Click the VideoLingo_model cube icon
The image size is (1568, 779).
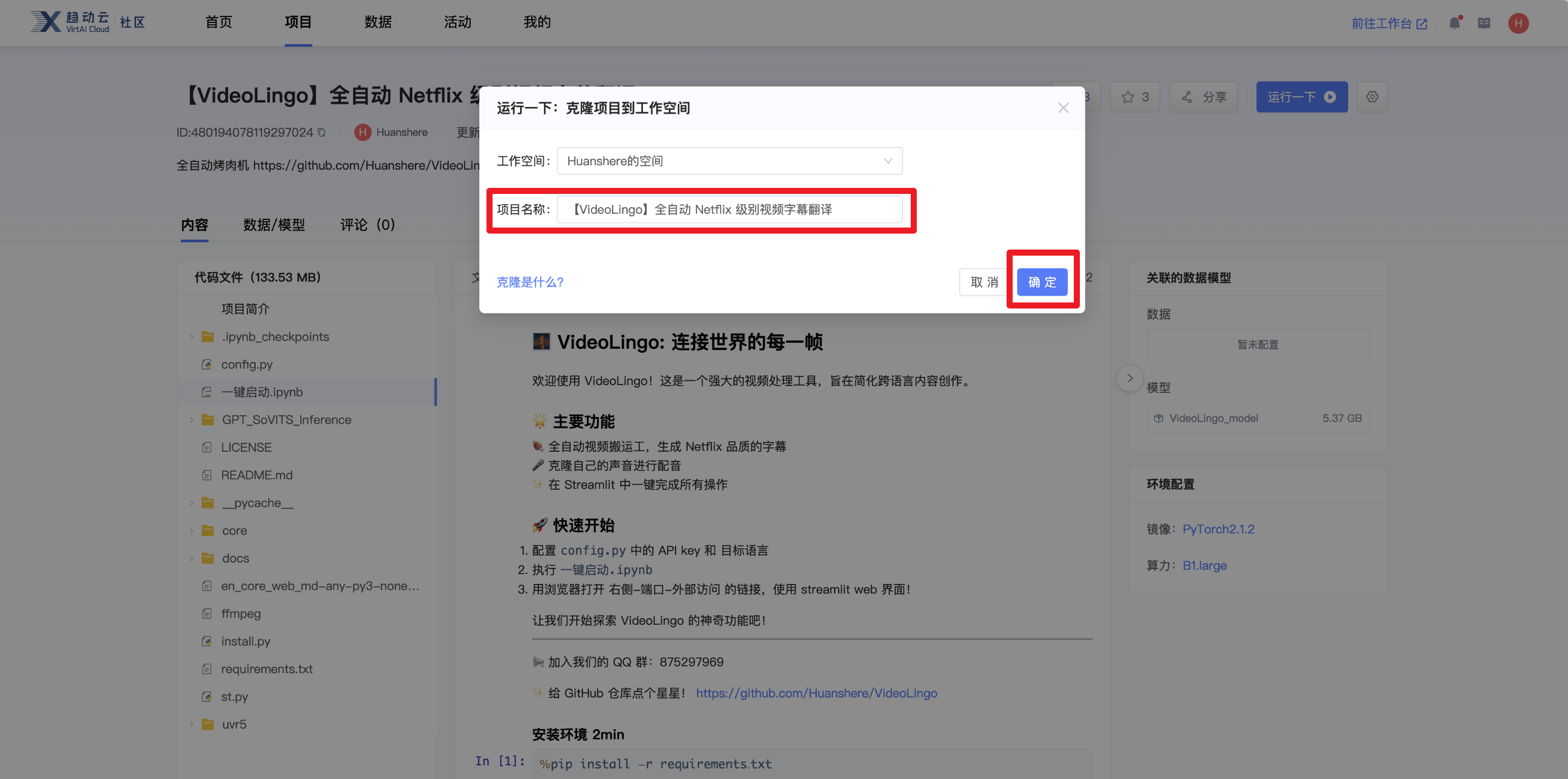point(1158,418)
